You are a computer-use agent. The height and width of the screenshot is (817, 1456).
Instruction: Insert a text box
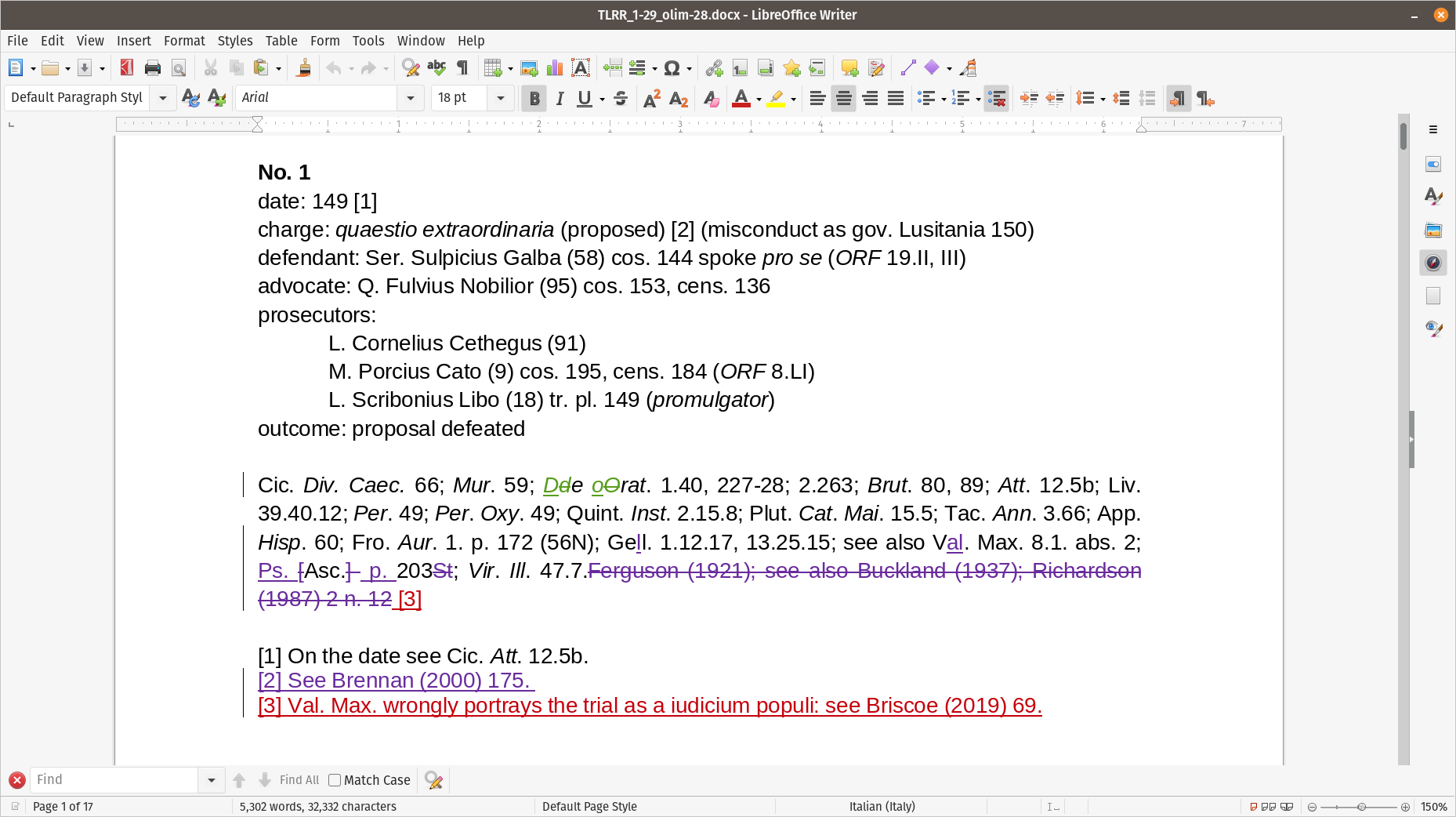click(581, 68)
